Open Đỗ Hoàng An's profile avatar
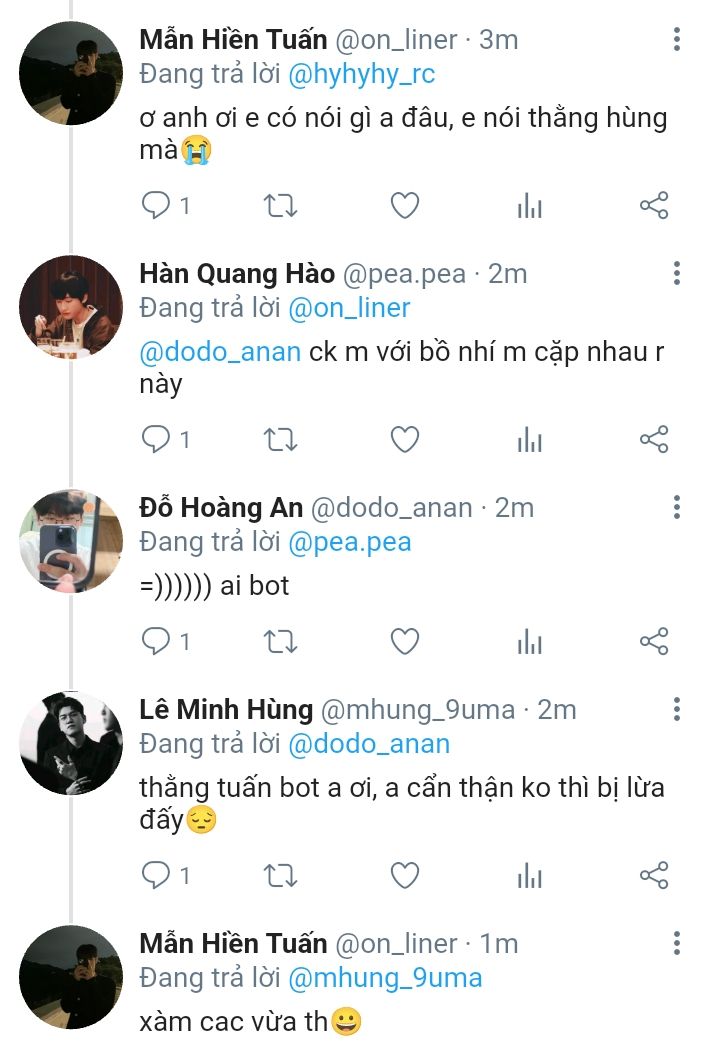This screenshot has height=1048, width=719. pos(71,541)
